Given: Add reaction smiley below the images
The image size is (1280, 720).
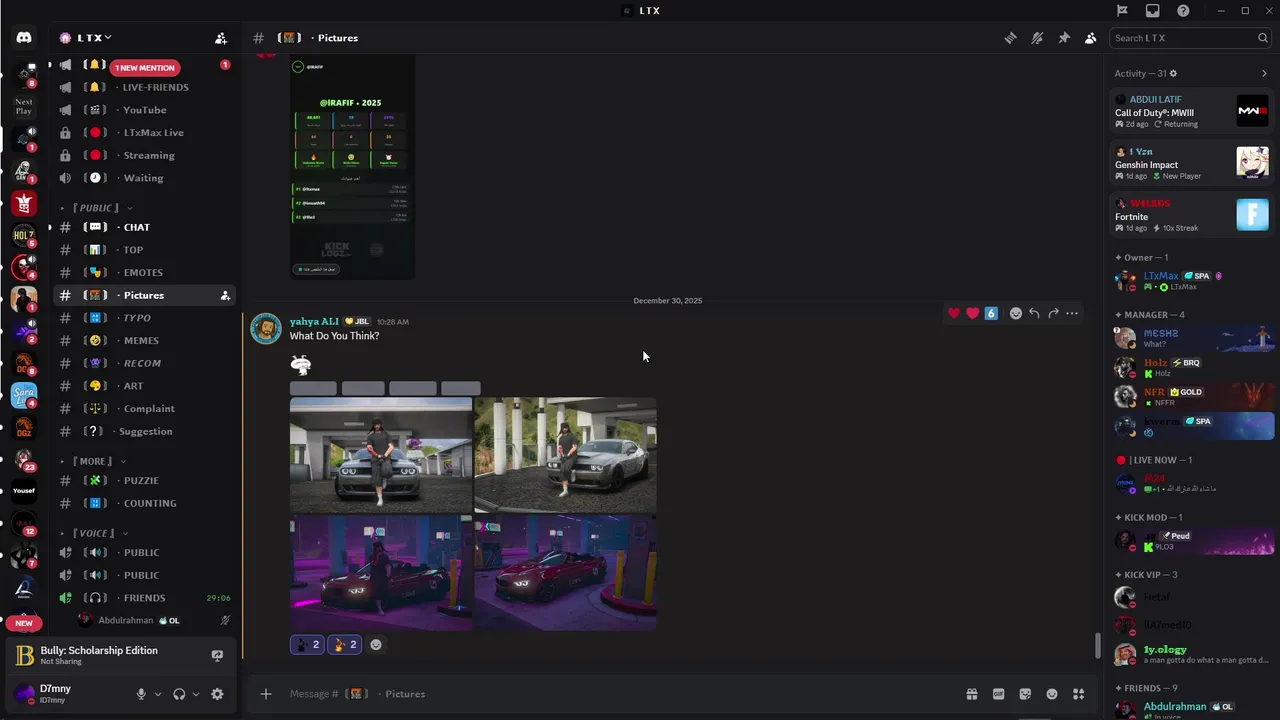Looking at the screenshot, I should (376, 645).
